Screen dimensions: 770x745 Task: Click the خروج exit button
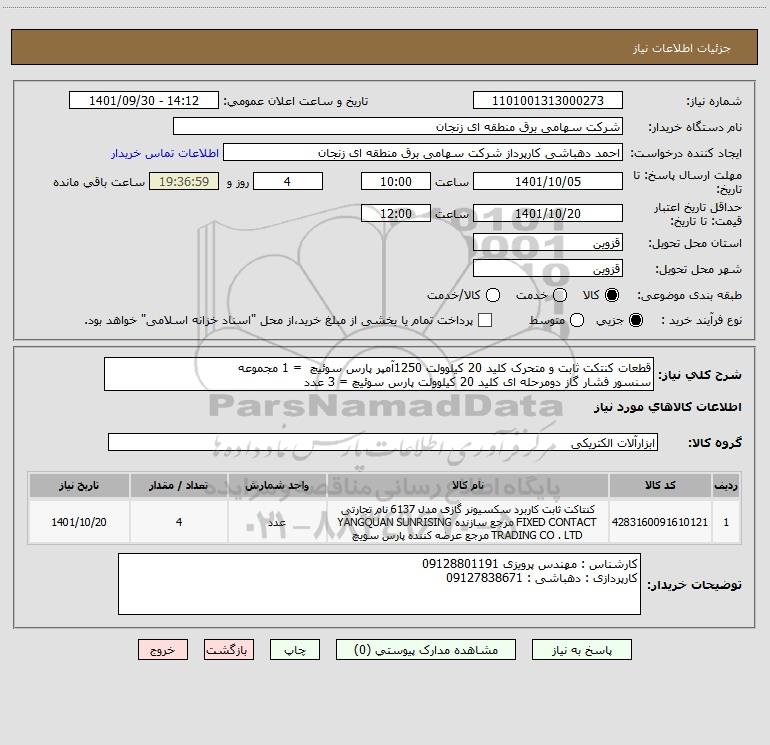pos(163,650)
